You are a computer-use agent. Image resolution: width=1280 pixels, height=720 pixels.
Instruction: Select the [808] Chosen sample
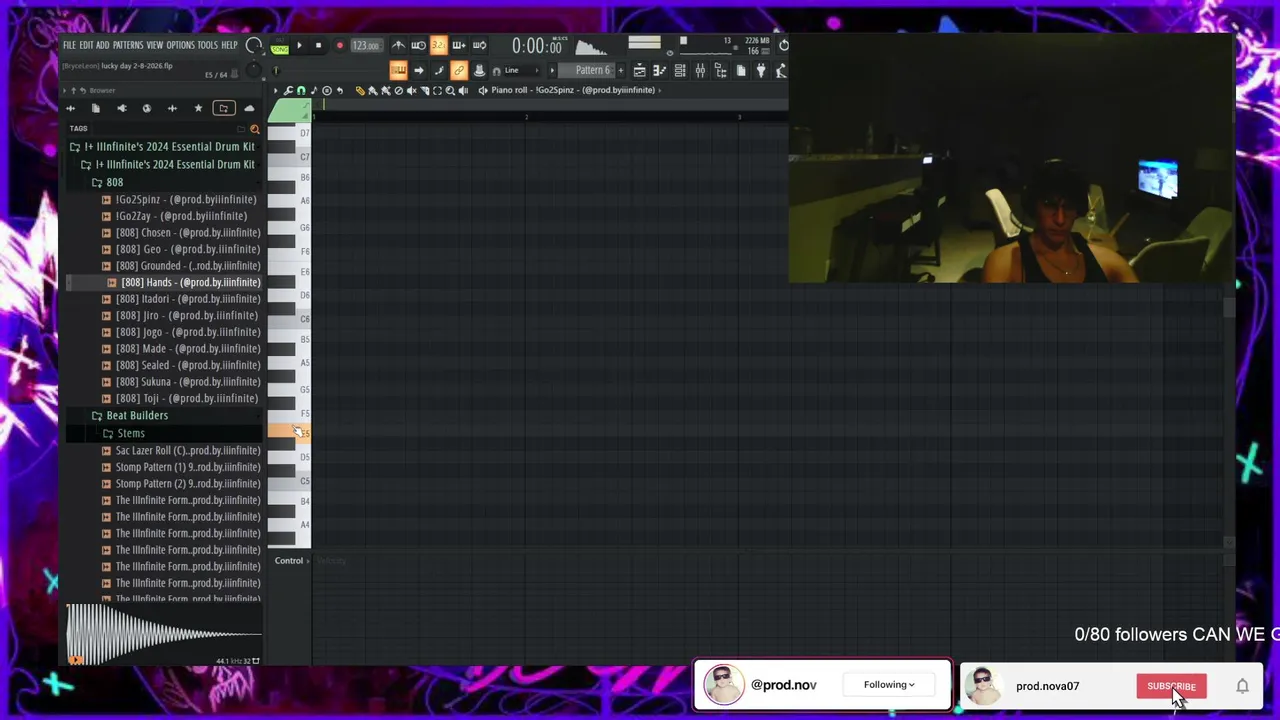[188, 232]
